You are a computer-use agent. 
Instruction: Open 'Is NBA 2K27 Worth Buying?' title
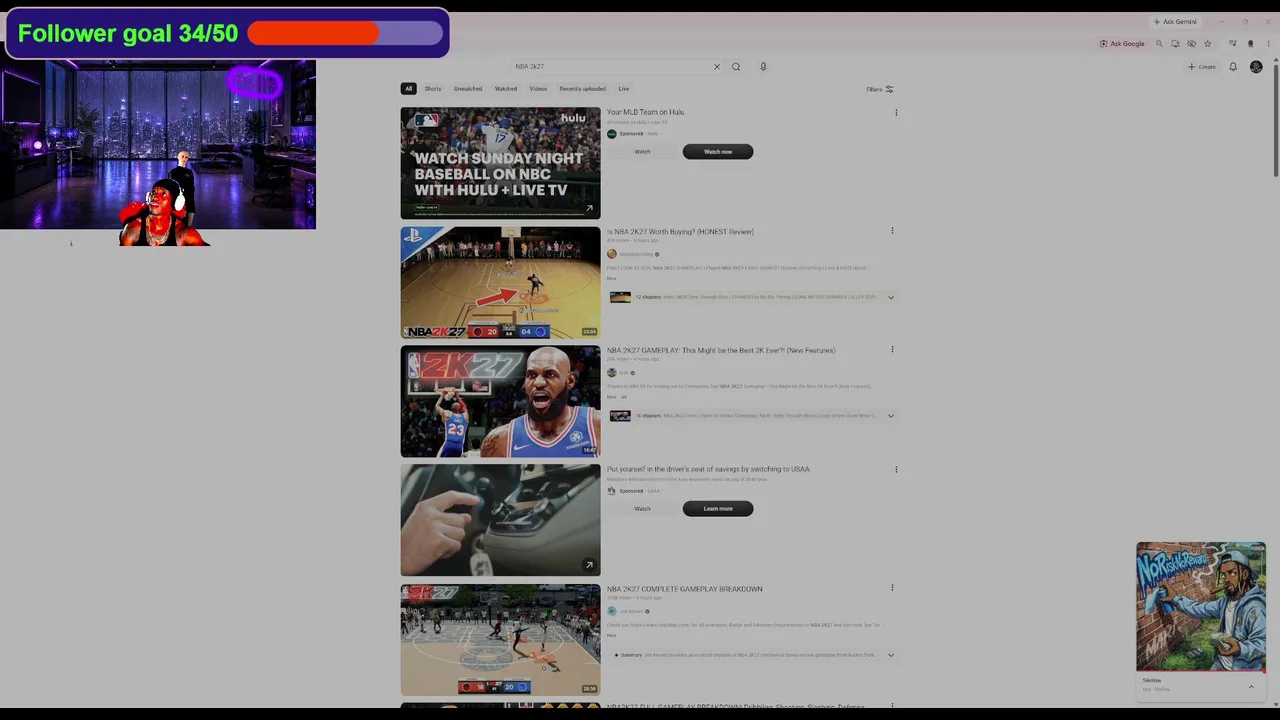[x=680, y=232]
